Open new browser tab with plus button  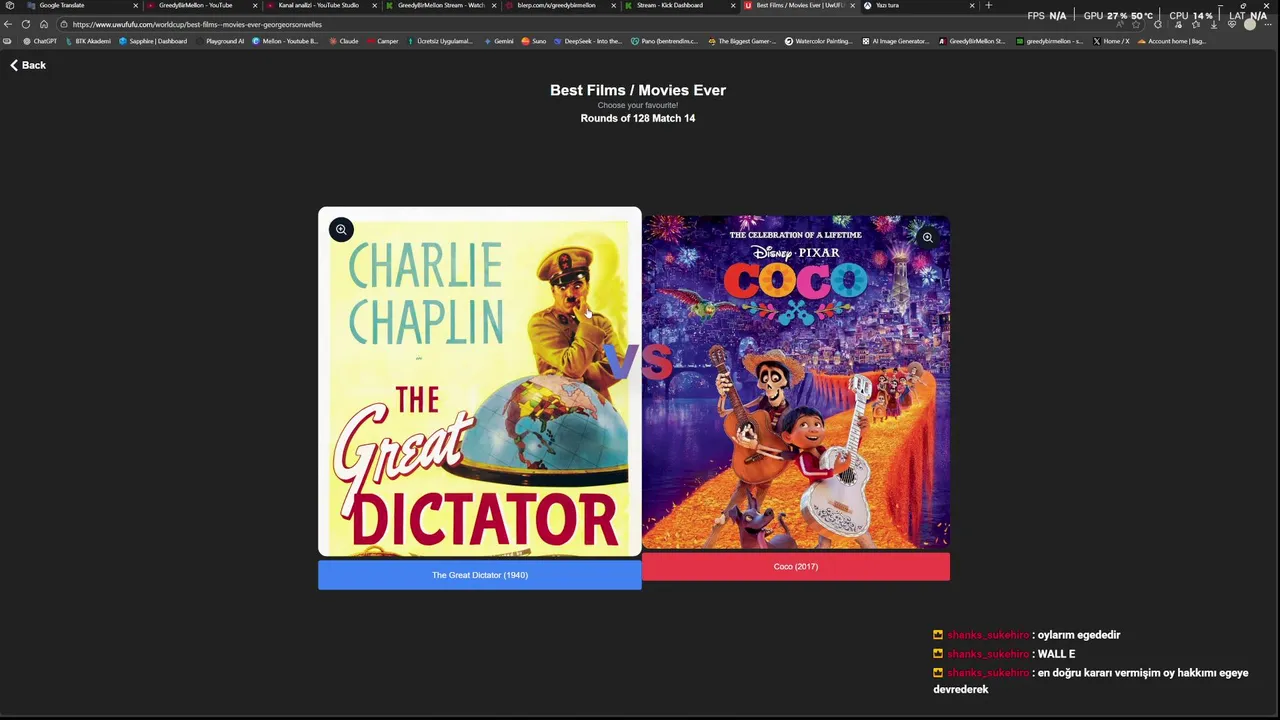pyautogui.click(x=988, y=5)
